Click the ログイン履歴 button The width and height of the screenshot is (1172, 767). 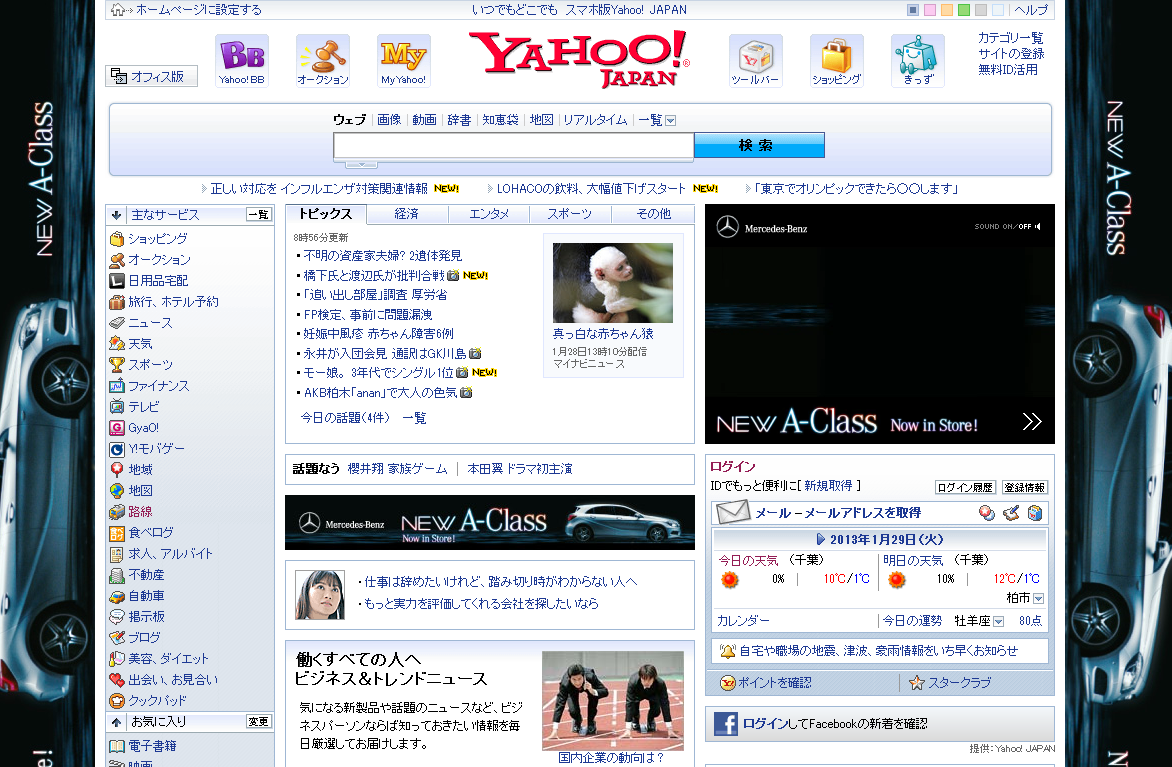(x=965, y=487)
